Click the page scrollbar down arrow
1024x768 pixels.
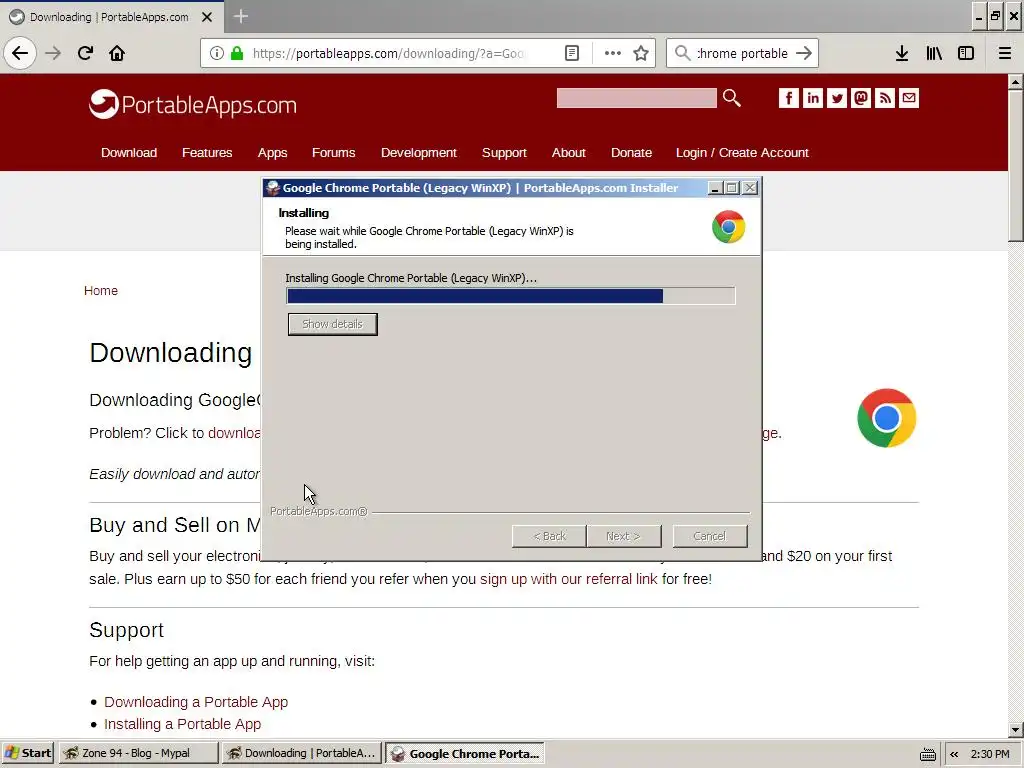pos(1015,729)
